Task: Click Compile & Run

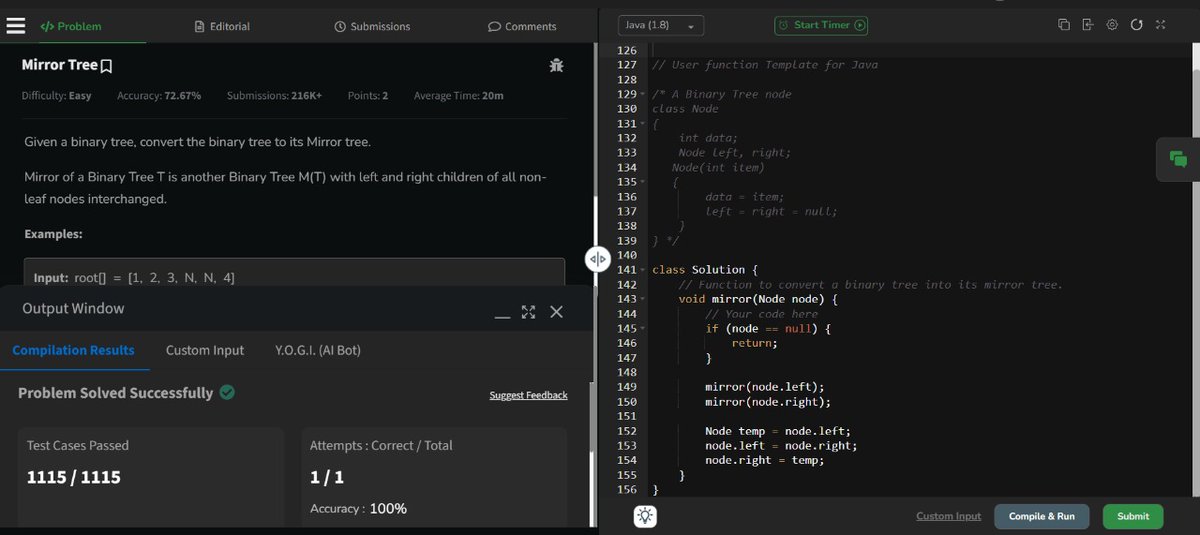Action: (x=1042, y=516)
